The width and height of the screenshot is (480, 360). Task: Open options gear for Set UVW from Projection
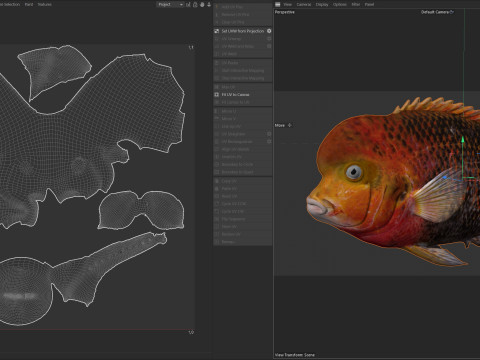coord(269,31)
